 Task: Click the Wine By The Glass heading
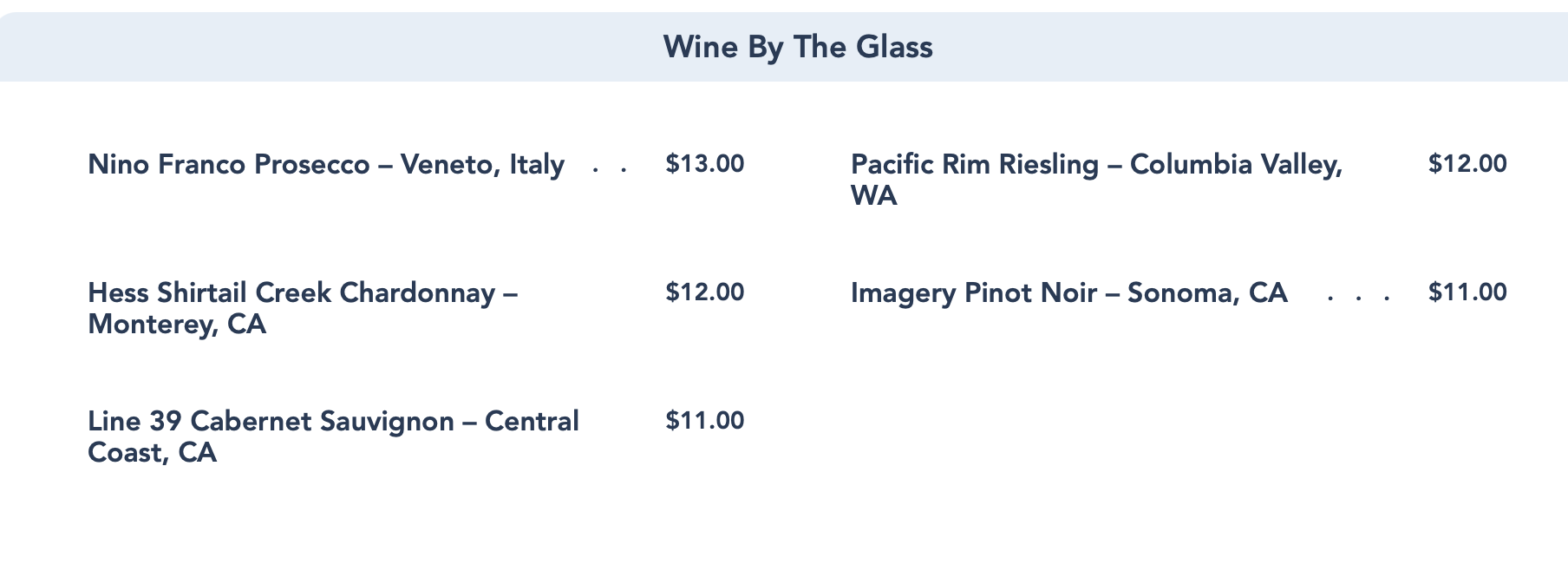pos(798,47)
